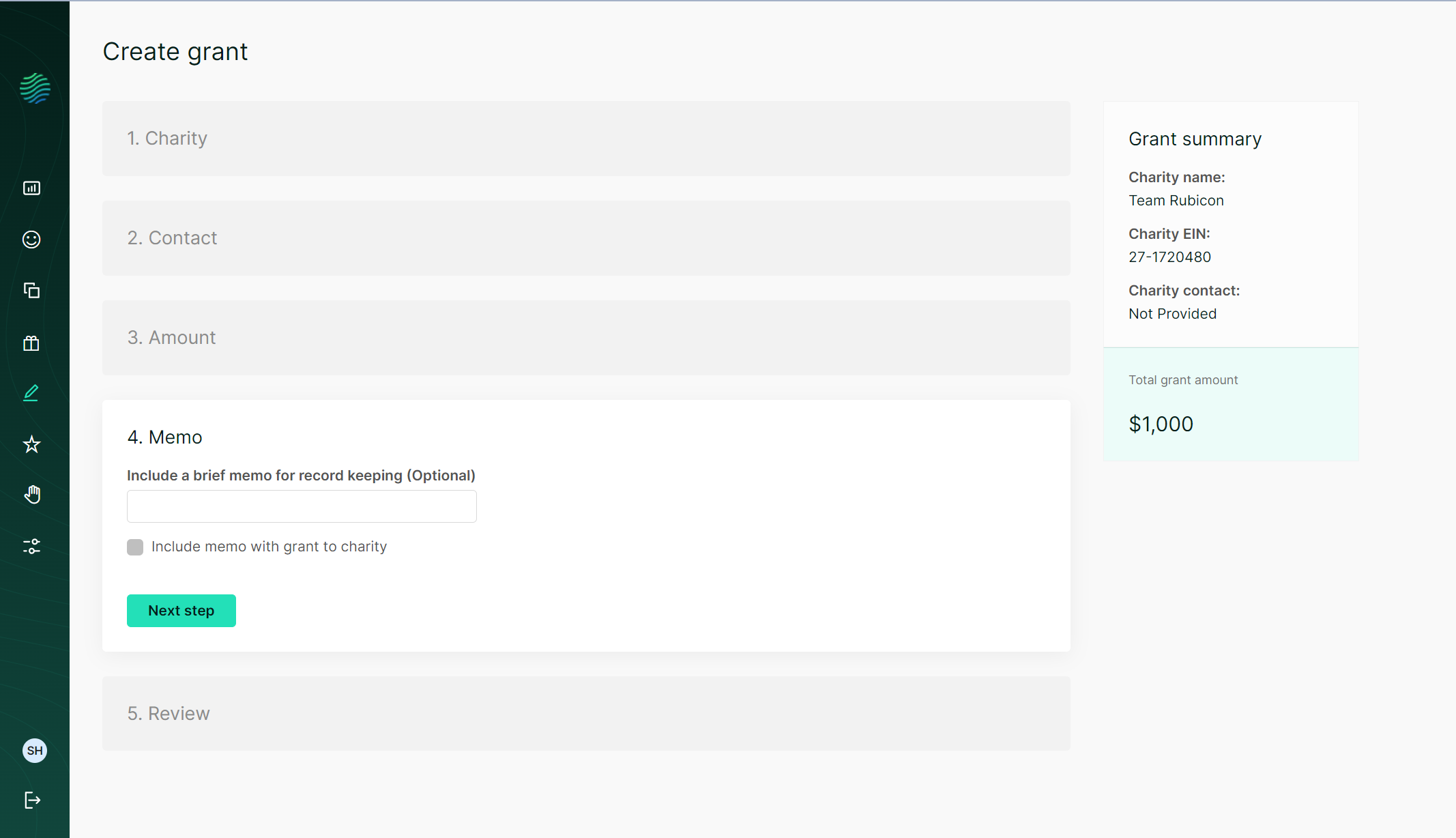Expand the 1. Charity section
The height and width of the screenshot is (838, 1456).
click(x=585, y=139)
